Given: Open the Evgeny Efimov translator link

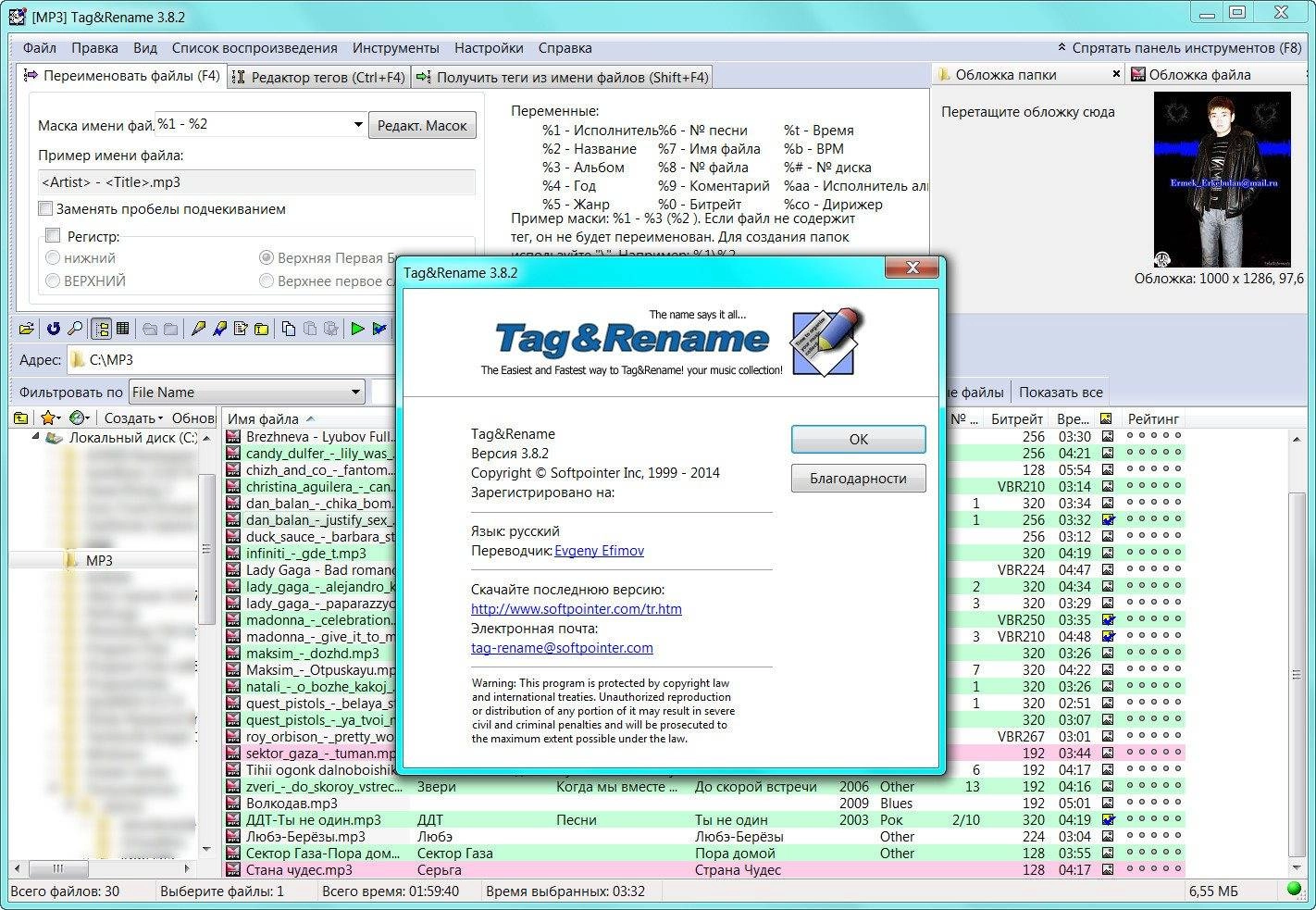Looking at the screenshot, I should (x=599, y=551).
